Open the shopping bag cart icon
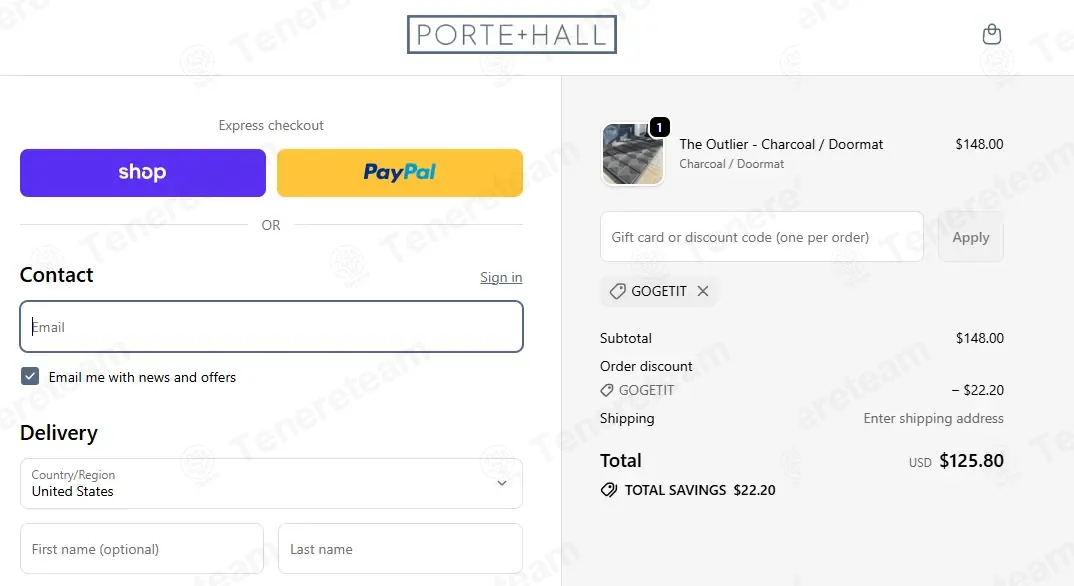This screenshot has width=1074, height=586. point(991,35)
